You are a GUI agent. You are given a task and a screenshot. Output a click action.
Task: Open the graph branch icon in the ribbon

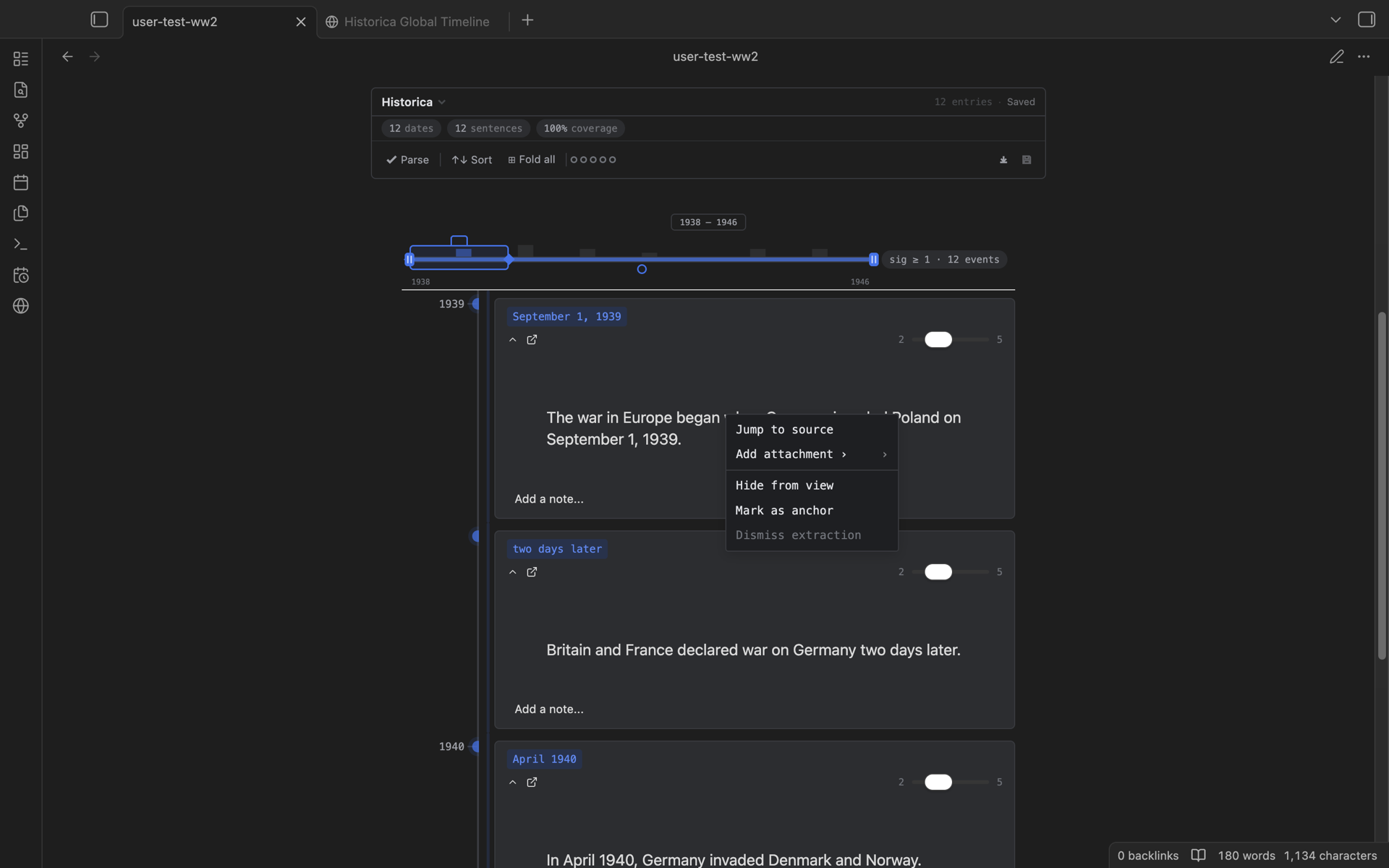(x=21, y=121)
